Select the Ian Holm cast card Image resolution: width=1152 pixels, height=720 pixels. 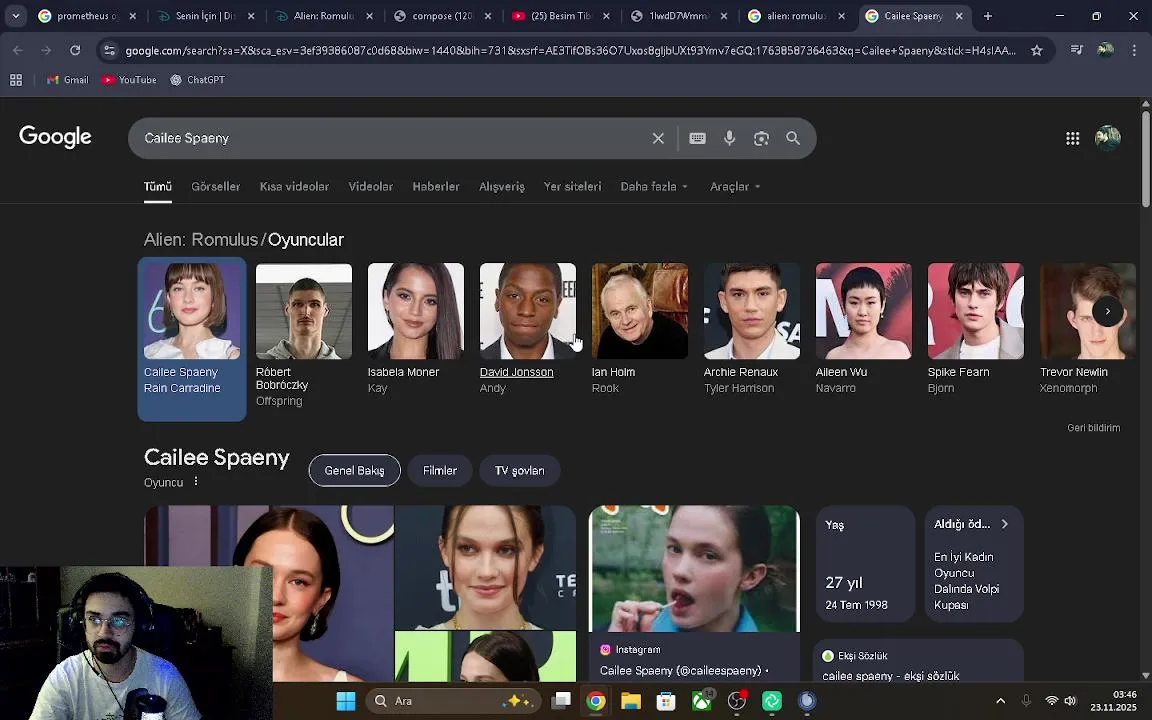640,328
